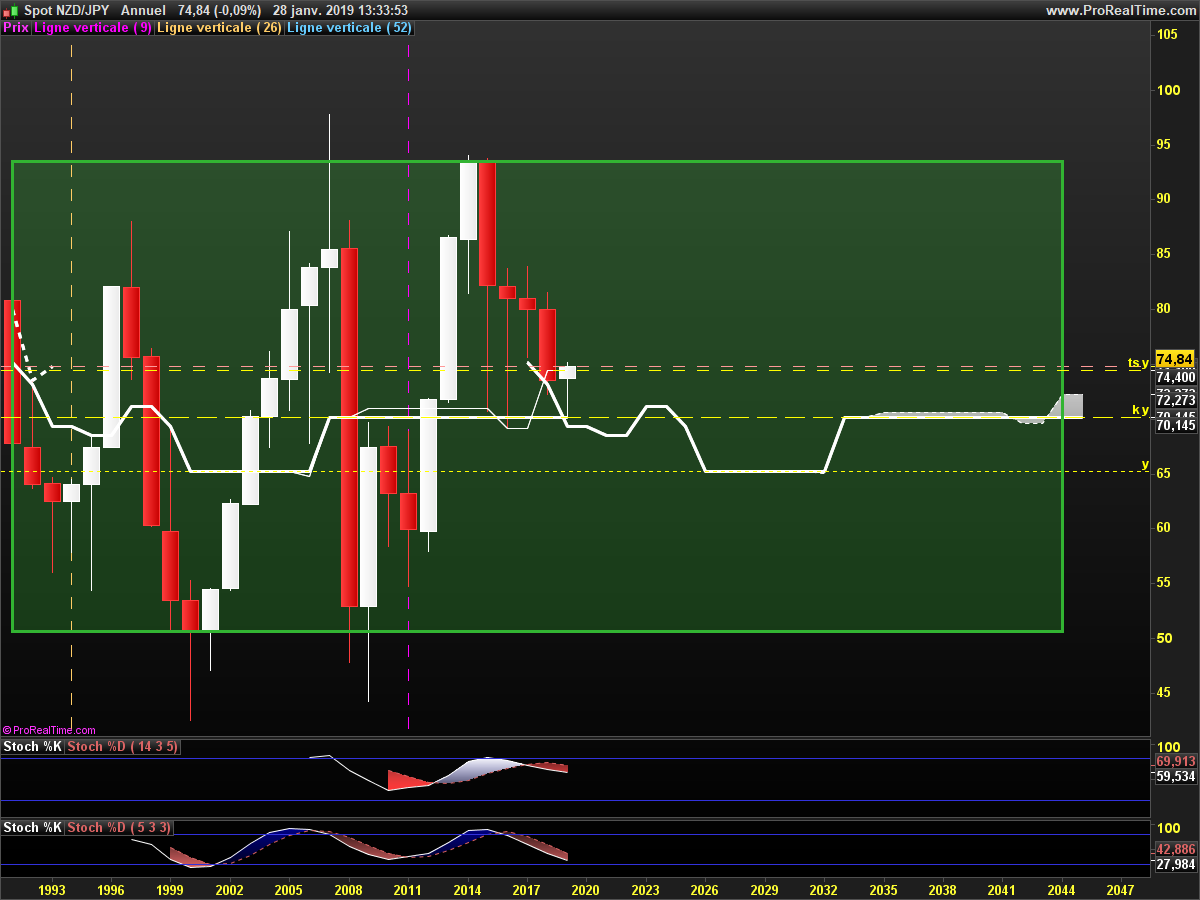Click the 69,913 stochastic value tag
This screenshot has width=1200, height=900.
[x=1175, y=761]
